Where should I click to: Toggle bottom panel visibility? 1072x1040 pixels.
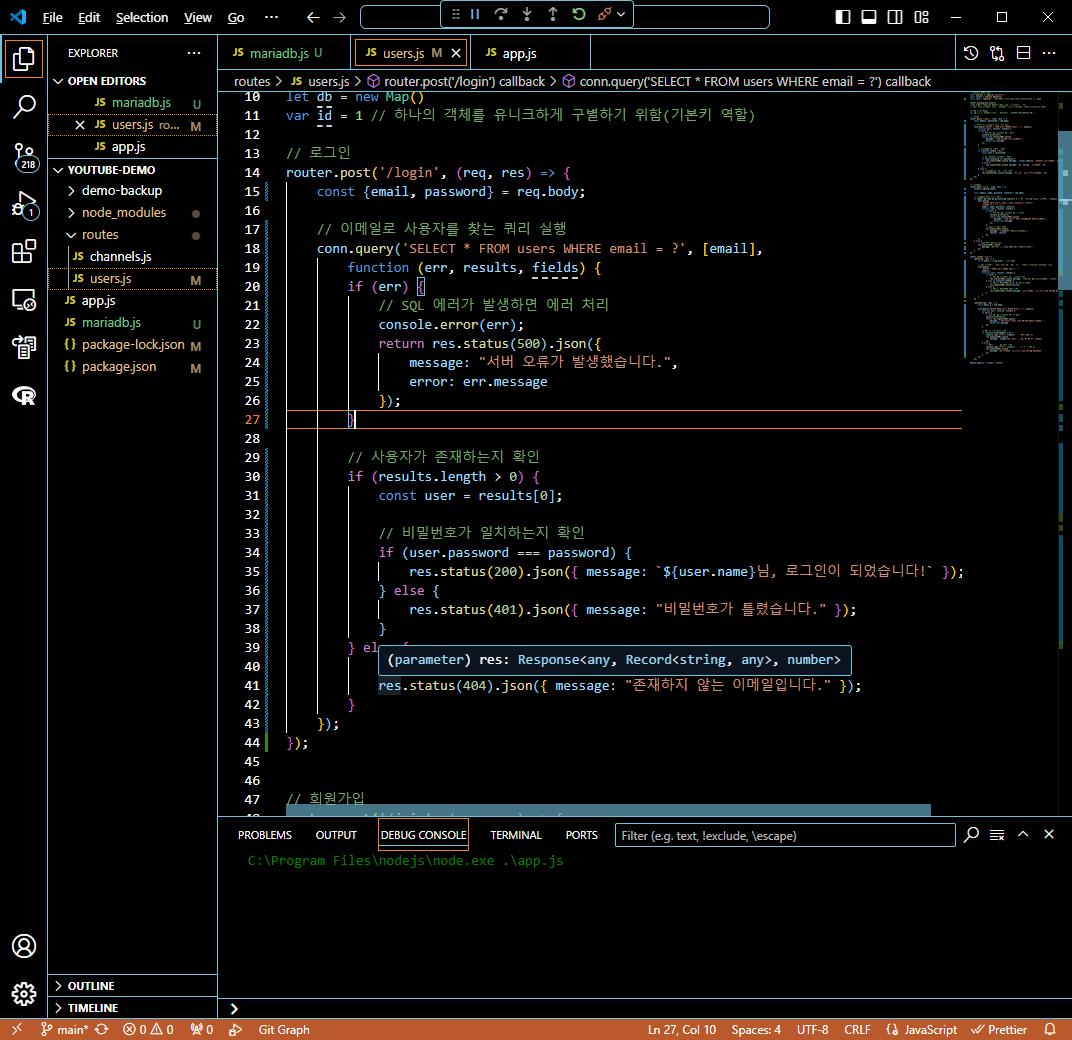[x=869, y=17]
